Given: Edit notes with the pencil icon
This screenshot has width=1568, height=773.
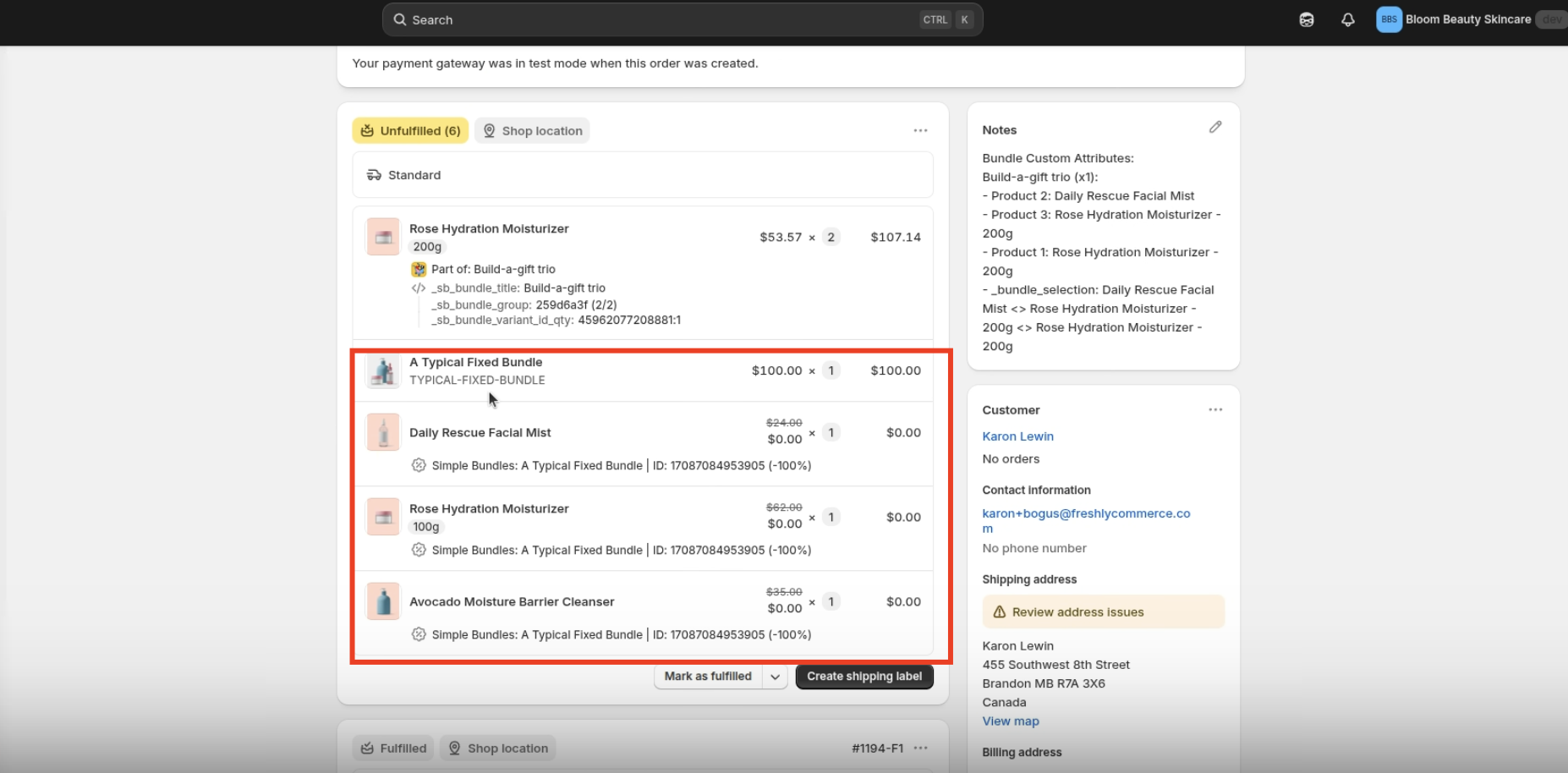Looking at the screenshot, I should (1215, 127).
